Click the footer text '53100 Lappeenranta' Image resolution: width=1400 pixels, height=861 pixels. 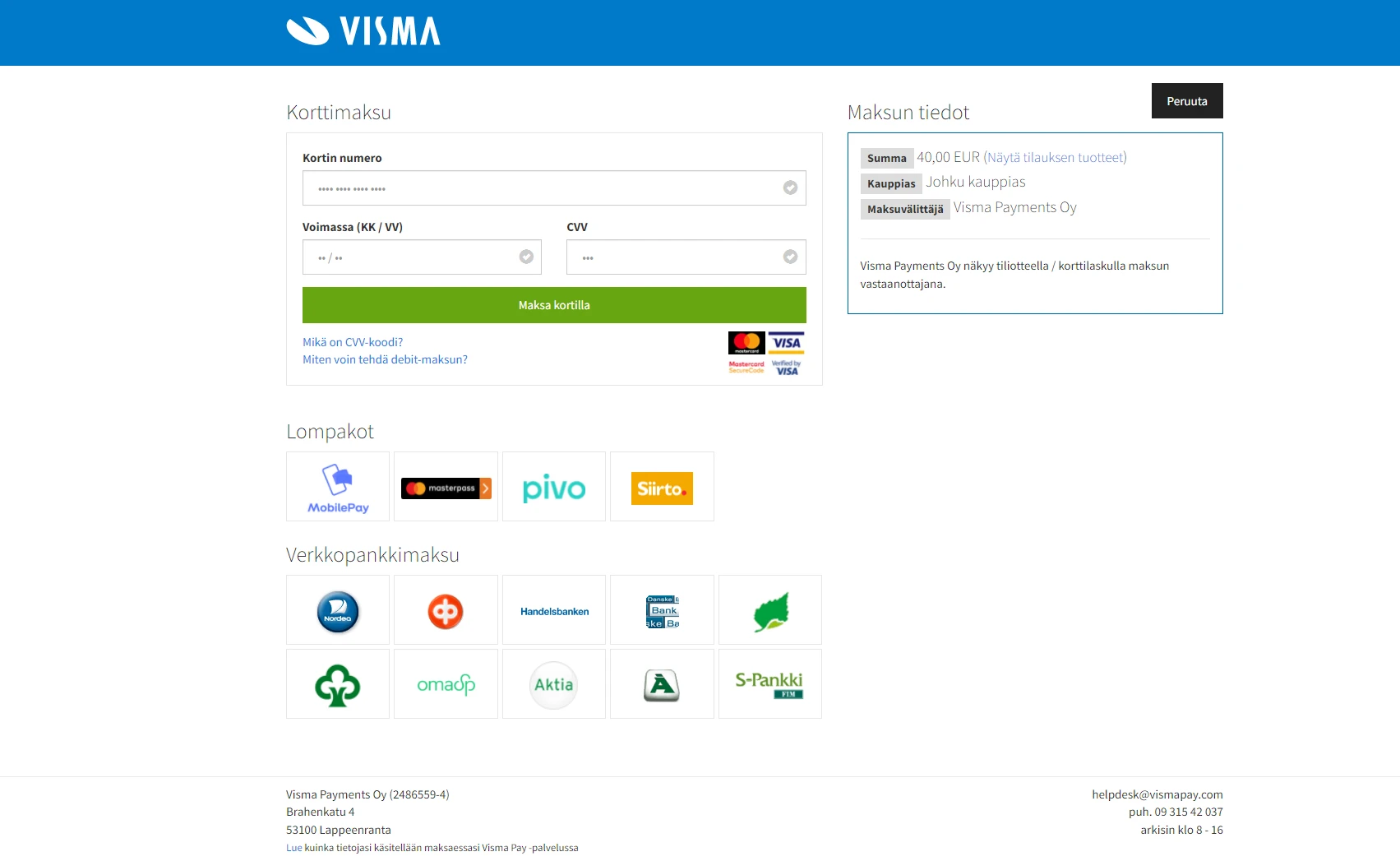tap(339, 830)
